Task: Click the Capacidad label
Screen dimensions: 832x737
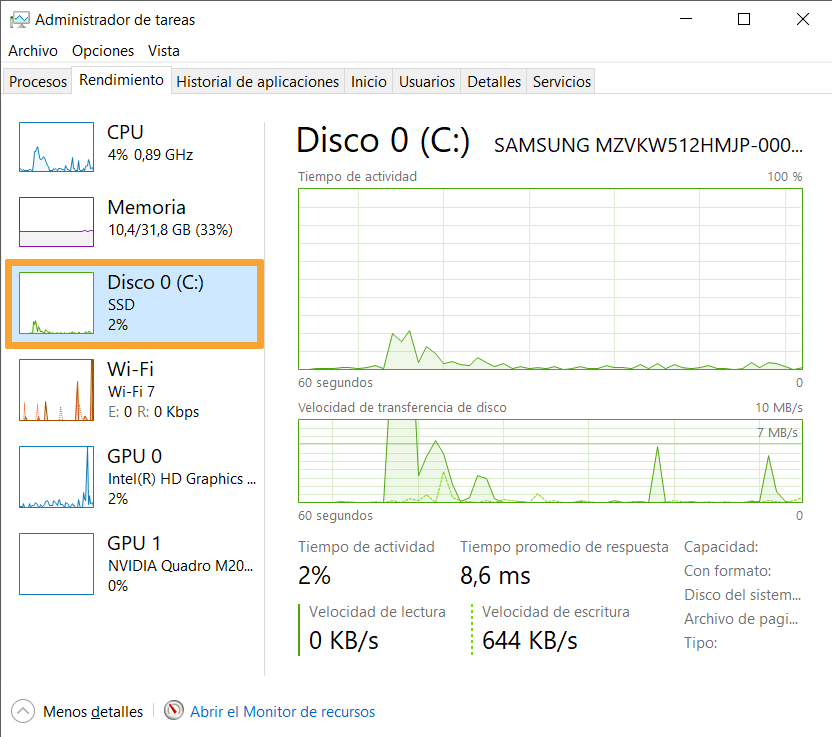Action: tap(721, 547)
